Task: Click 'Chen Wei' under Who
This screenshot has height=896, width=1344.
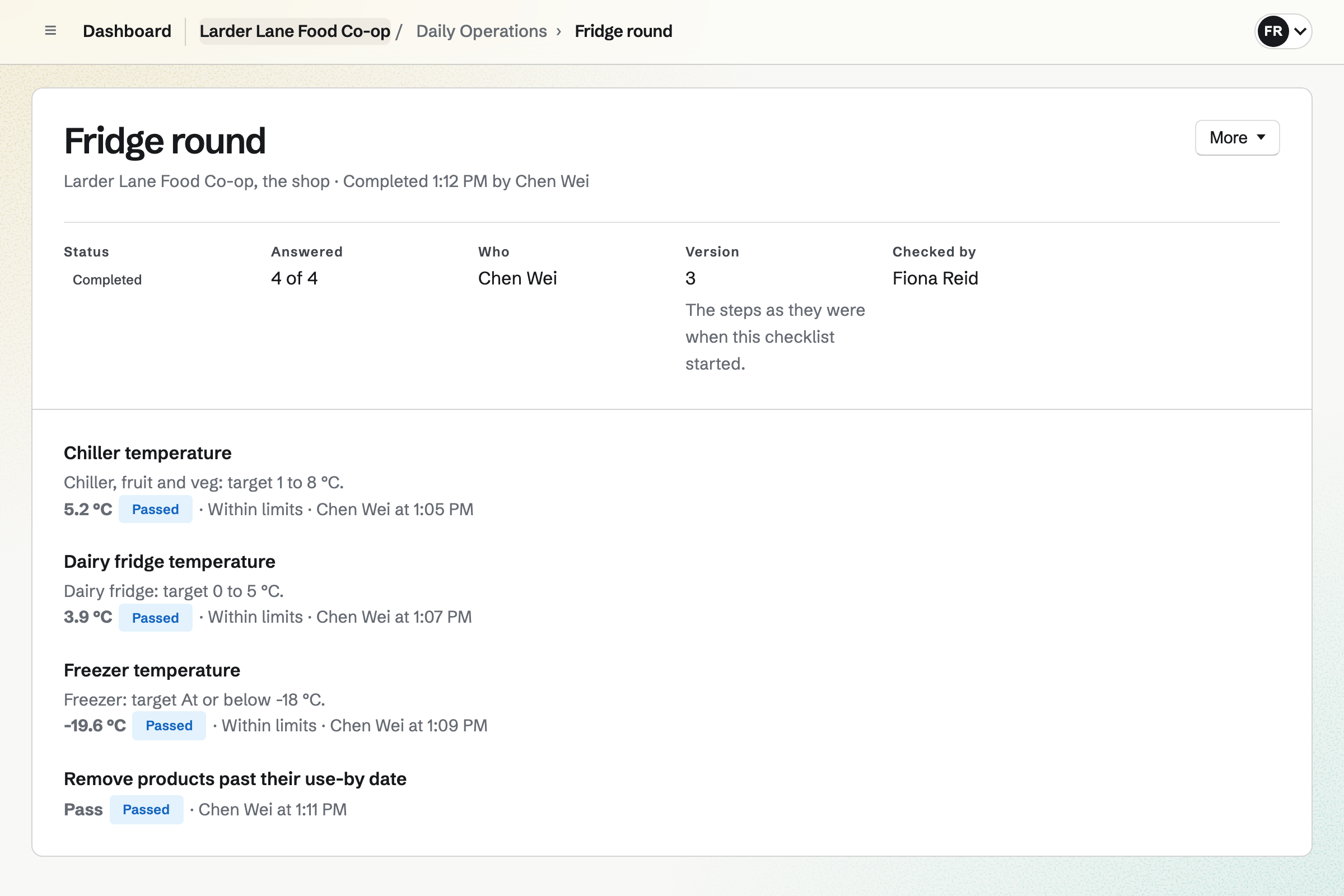Action: tap(517, 278)
